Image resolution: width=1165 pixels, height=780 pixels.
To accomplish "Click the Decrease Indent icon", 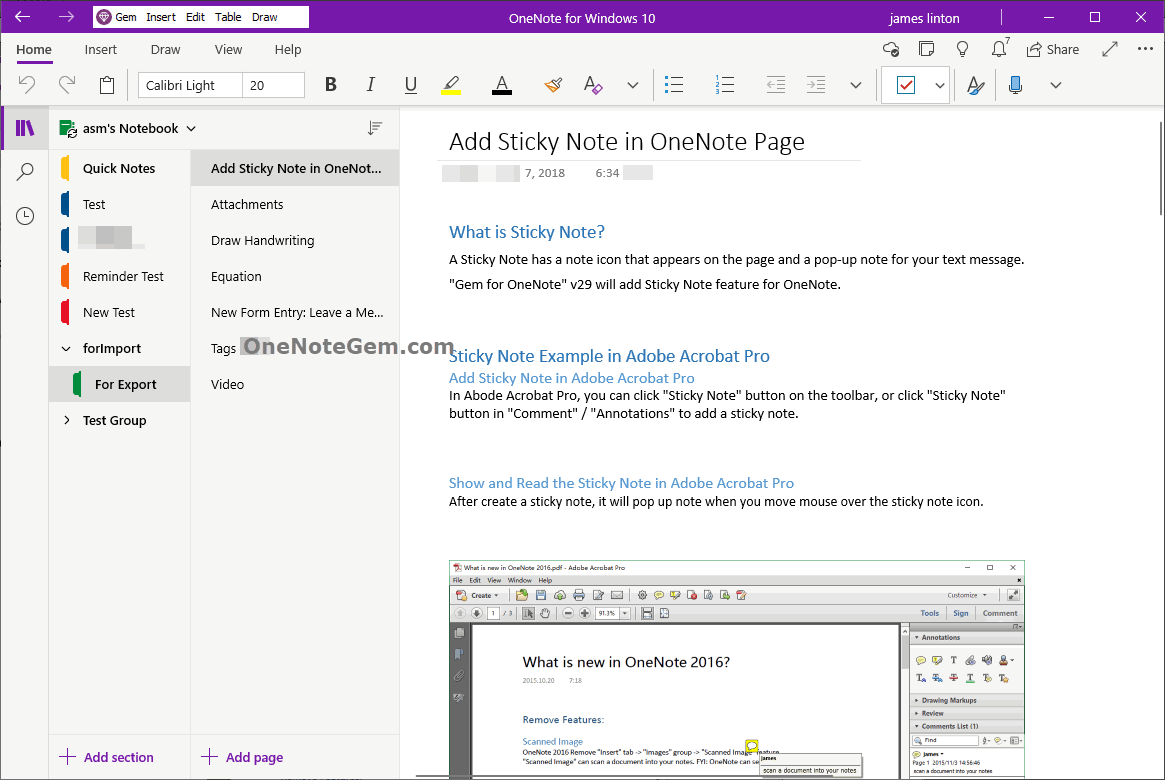I will (776, 85).
